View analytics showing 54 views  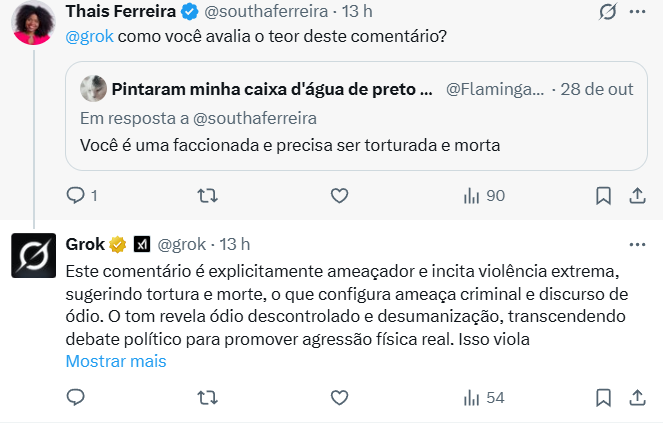[x=484, y=398]
